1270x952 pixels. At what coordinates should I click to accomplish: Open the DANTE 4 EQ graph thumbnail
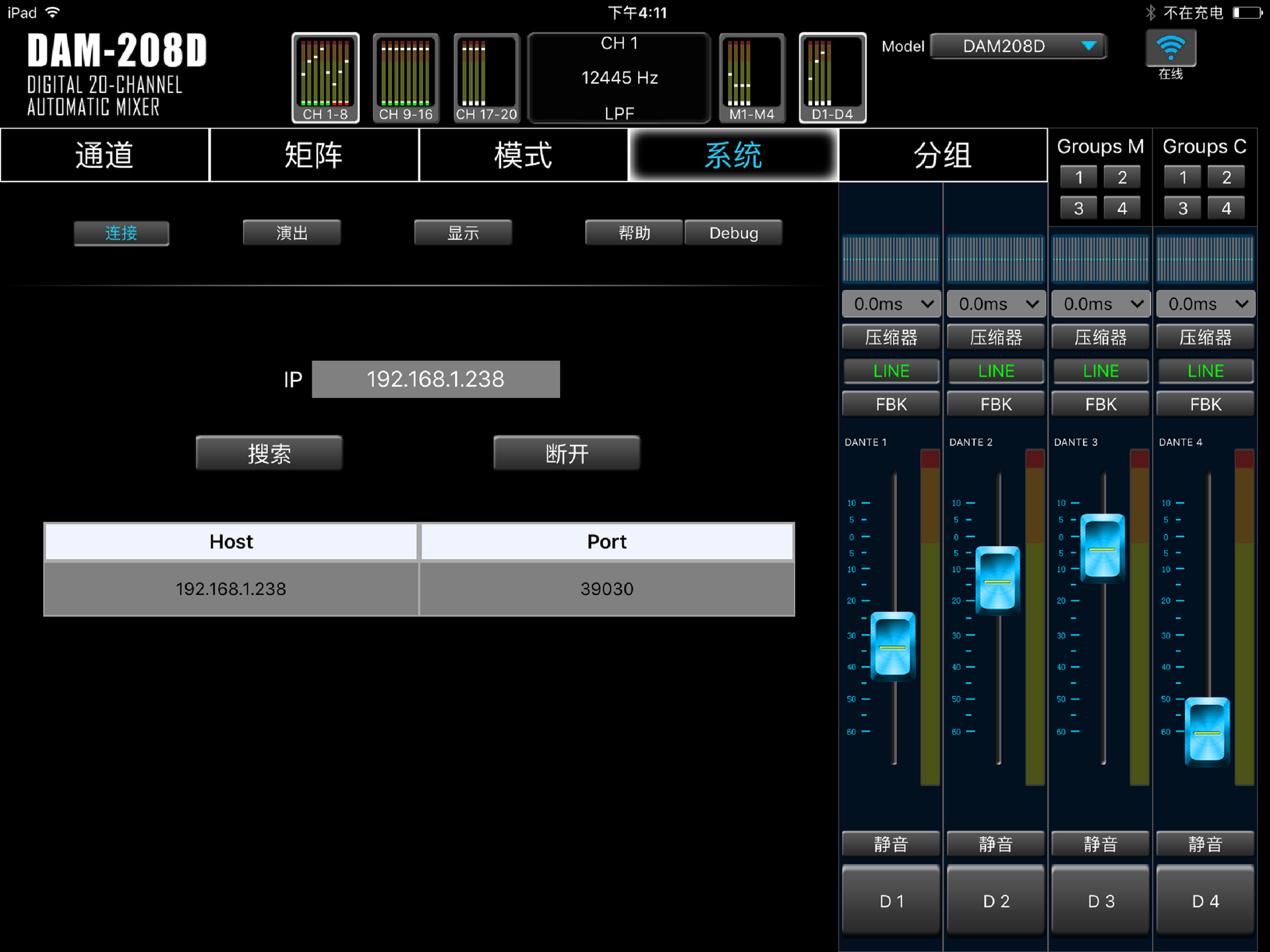pos(1205,258)
